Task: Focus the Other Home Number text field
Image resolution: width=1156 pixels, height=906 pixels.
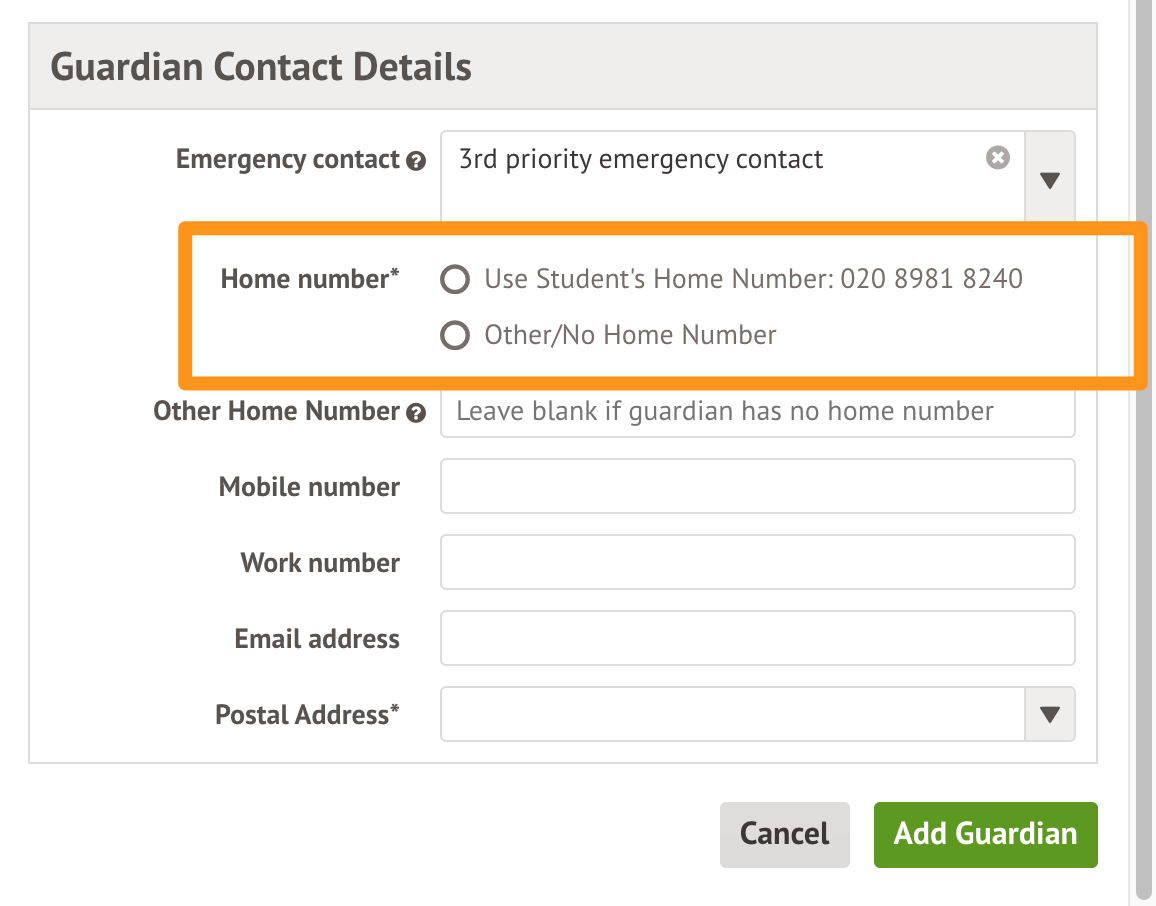Action: coord(756,412)
